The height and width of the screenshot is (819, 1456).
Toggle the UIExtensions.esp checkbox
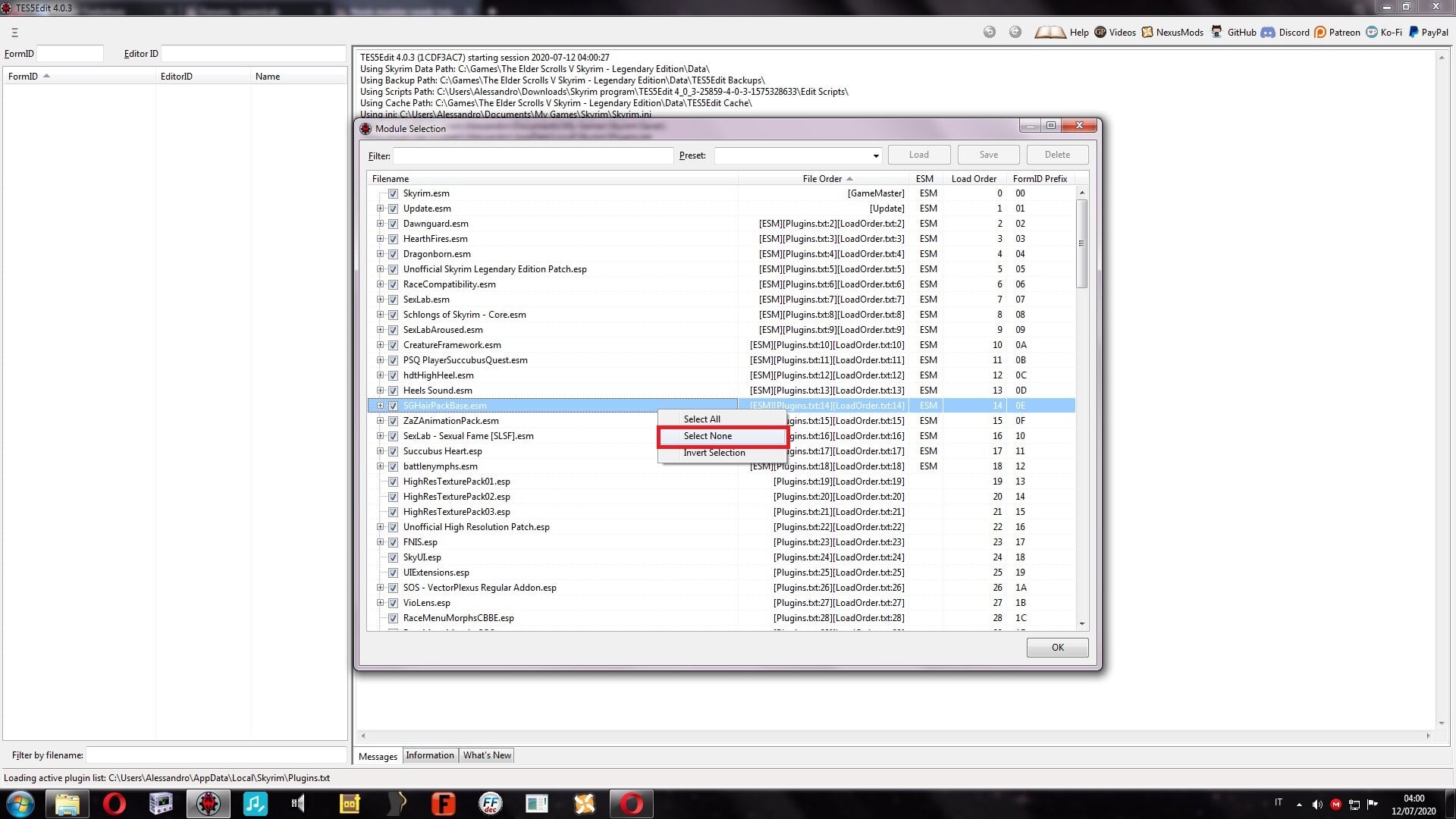[x=393, y=573]
